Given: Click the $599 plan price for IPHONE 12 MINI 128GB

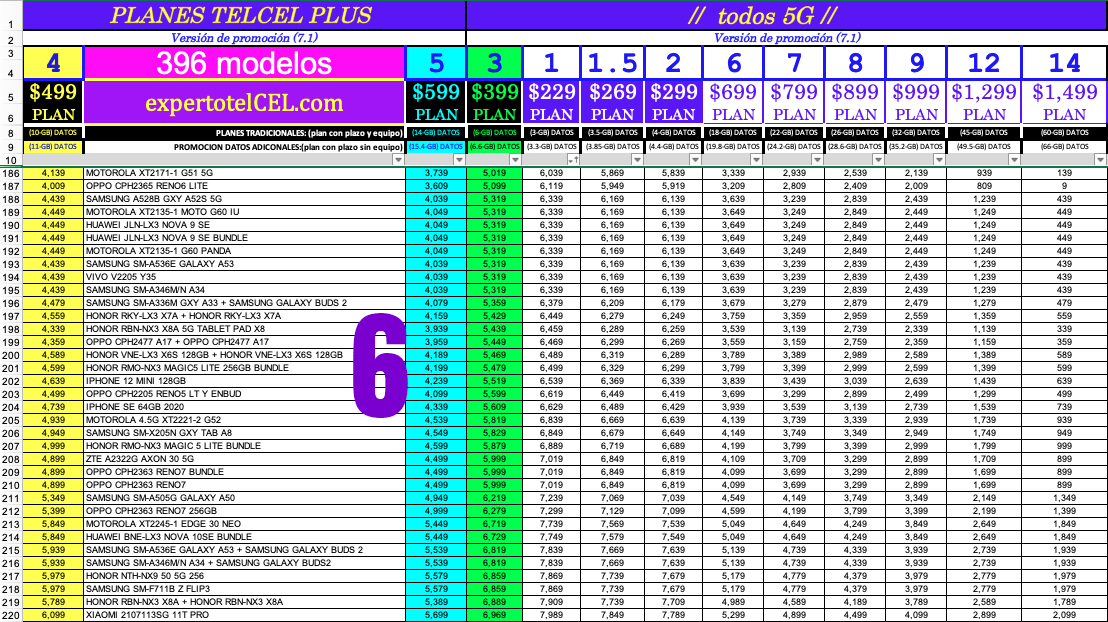Looking at the screenshot, I should pos(436,381).
